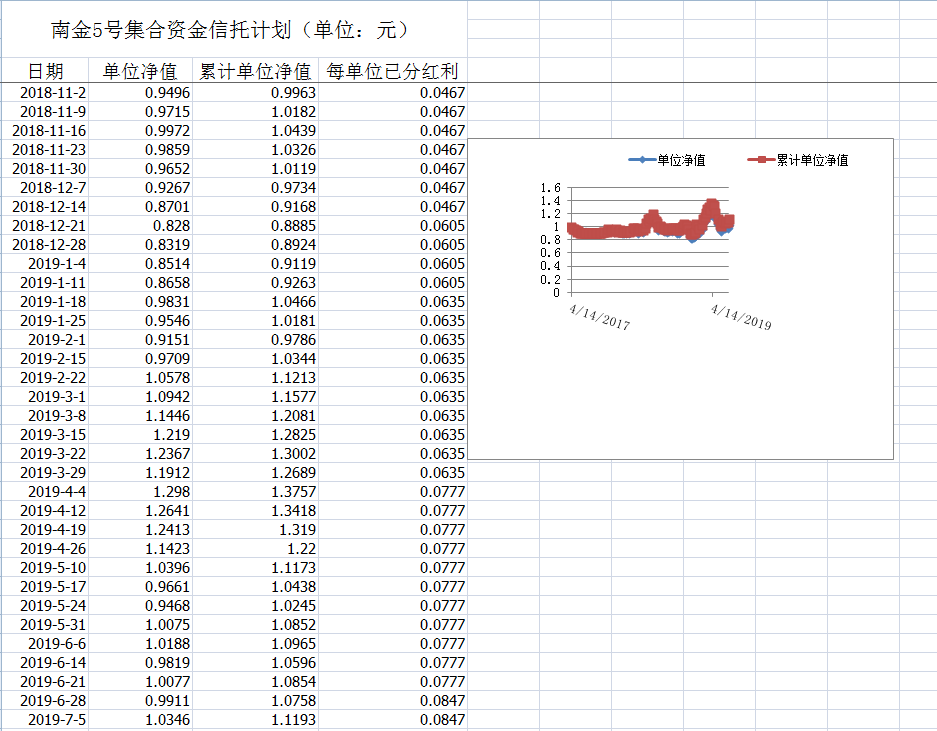Image resolution: width=937 pixels, height=731 pixels.
Task: Click the 累计单位净值 column header
Action: (255, 71)
